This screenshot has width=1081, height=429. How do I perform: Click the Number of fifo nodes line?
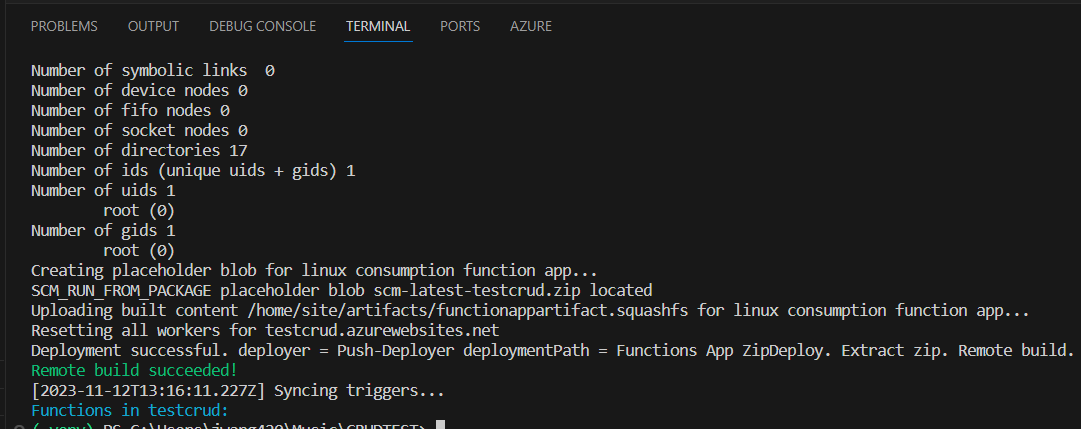coord(130,110)
